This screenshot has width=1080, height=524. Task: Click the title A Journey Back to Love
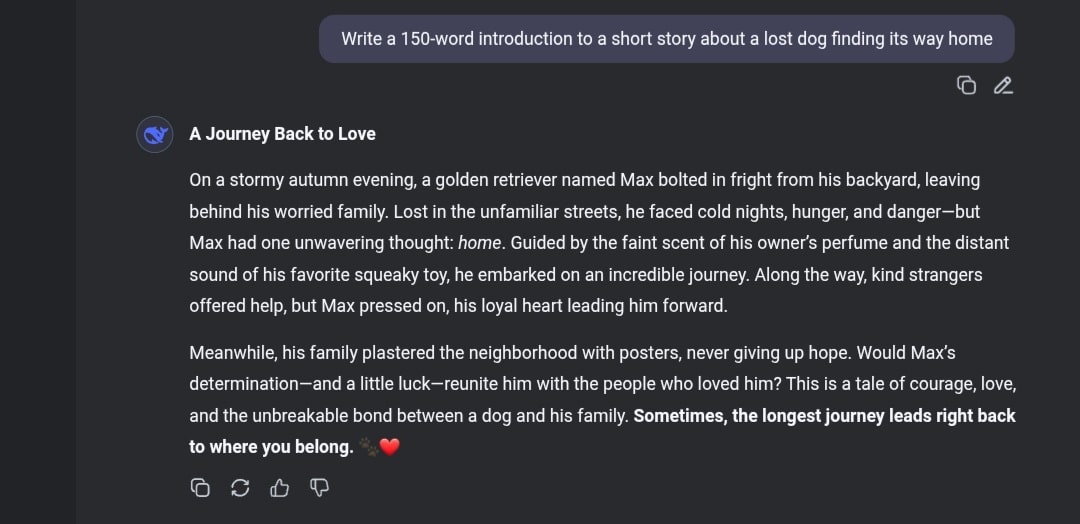[x=282, y=134]
